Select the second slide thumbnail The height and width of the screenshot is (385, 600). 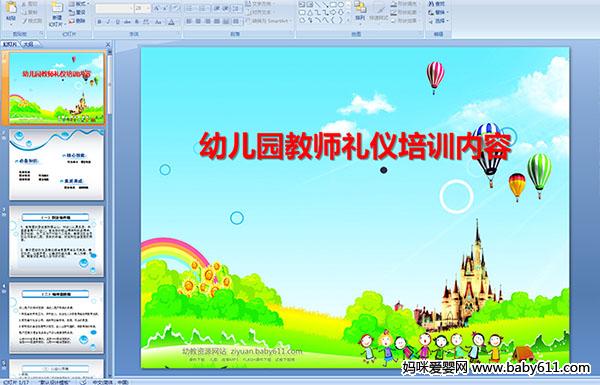tap(56, 165)
